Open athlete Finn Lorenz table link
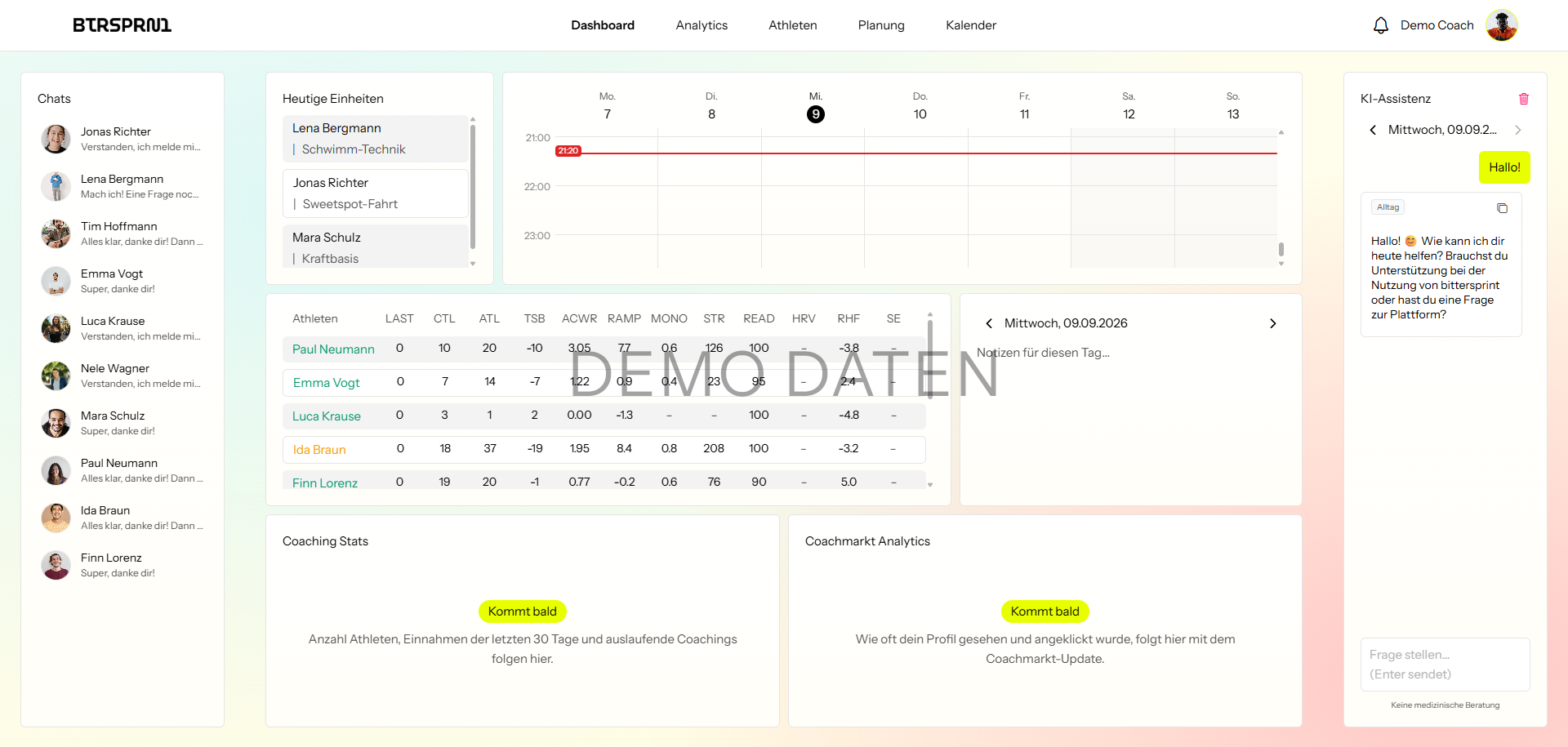 (325, 482)
